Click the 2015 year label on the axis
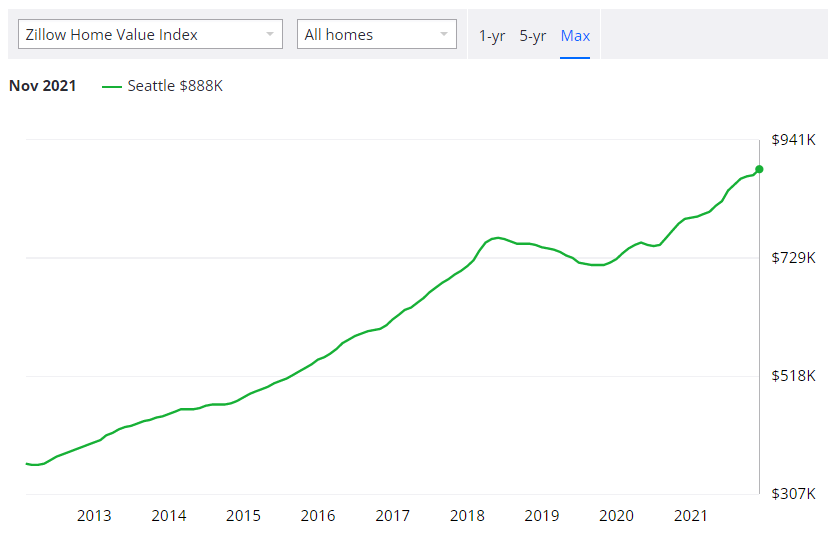This screenshot has height=541, width=828. coord(243,516)
